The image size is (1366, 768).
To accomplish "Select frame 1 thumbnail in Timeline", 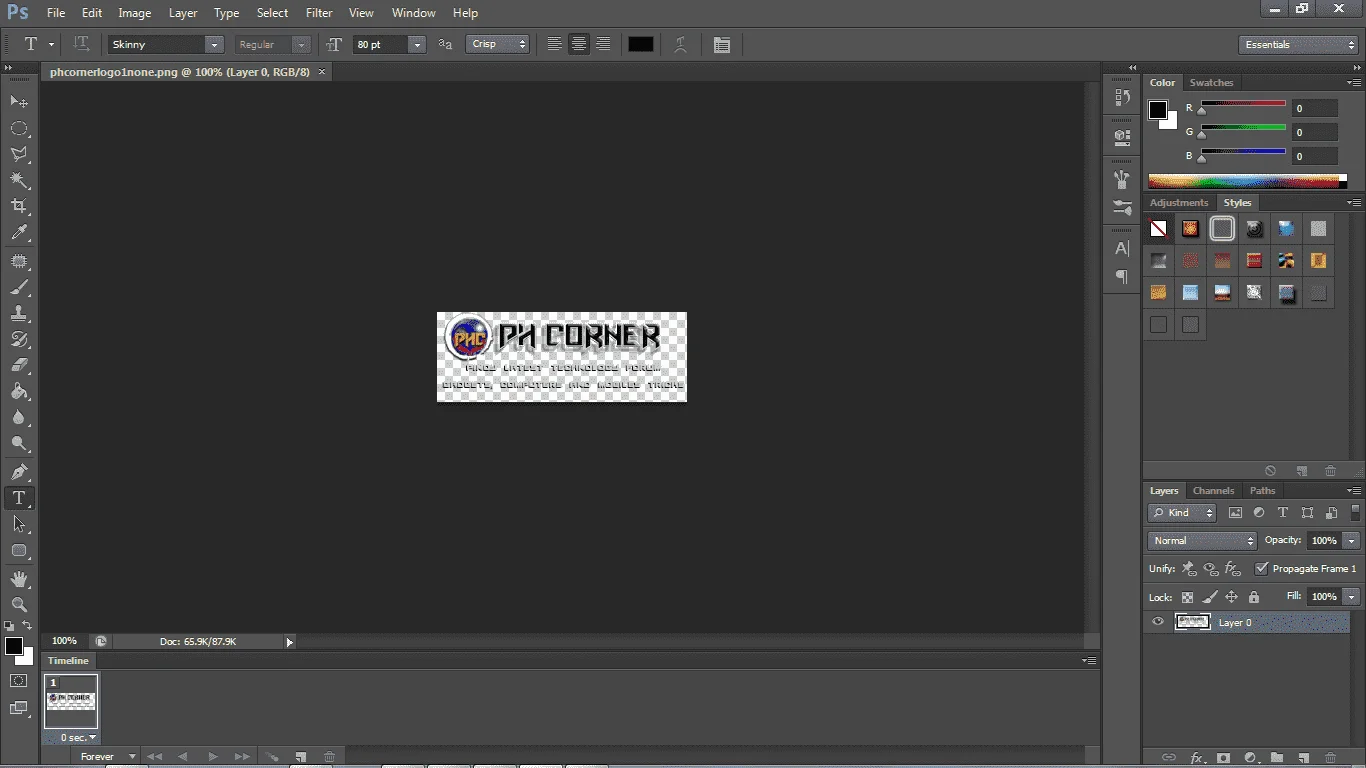I will coord(71,701).
